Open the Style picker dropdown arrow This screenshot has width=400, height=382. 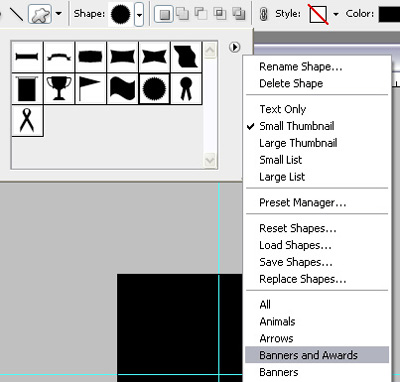click(x=336, y=14)
